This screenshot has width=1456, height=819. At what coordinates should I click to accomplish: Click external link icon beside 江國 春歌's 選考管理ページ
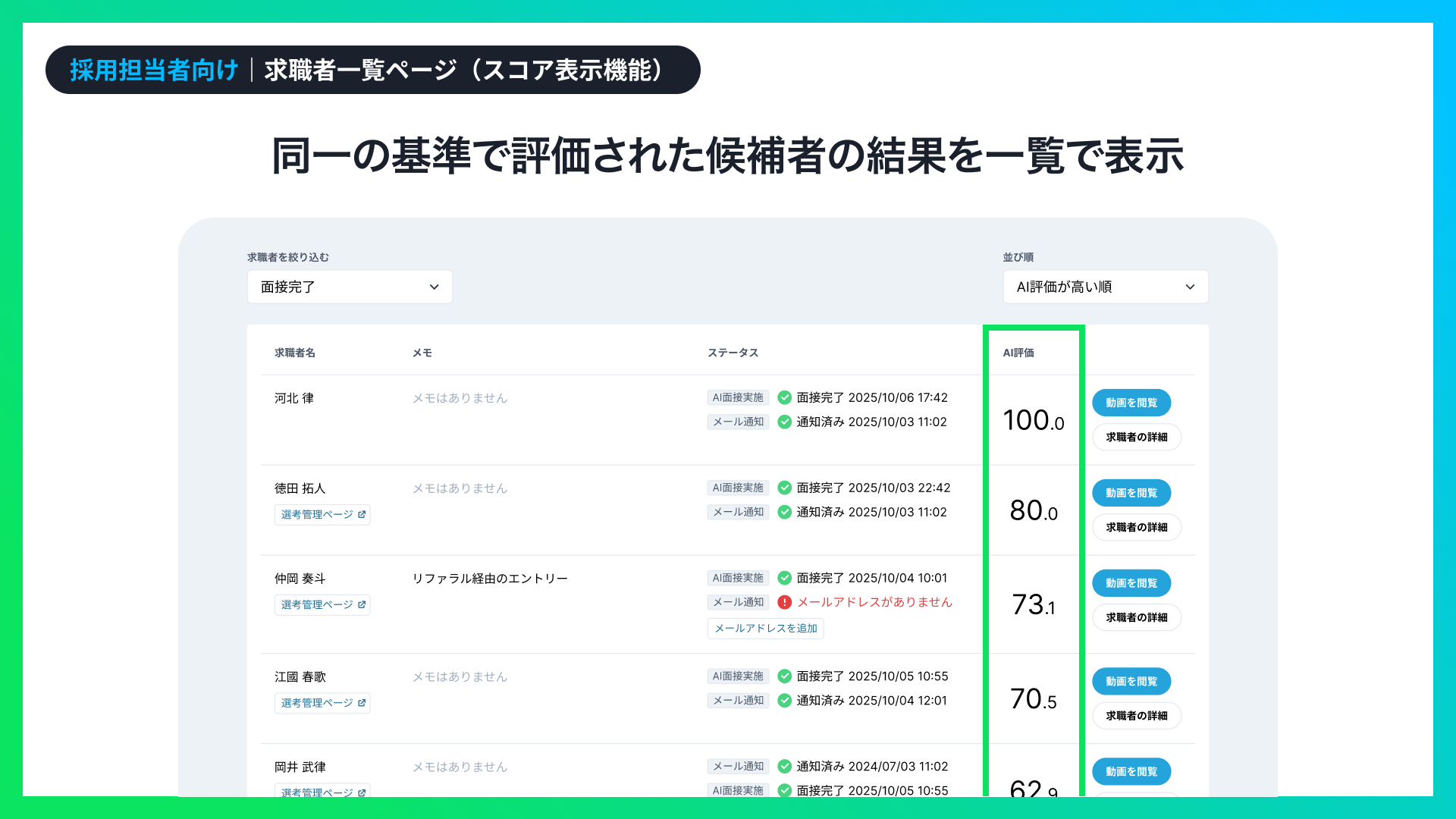pyautogui.click(x=362, y=703)
